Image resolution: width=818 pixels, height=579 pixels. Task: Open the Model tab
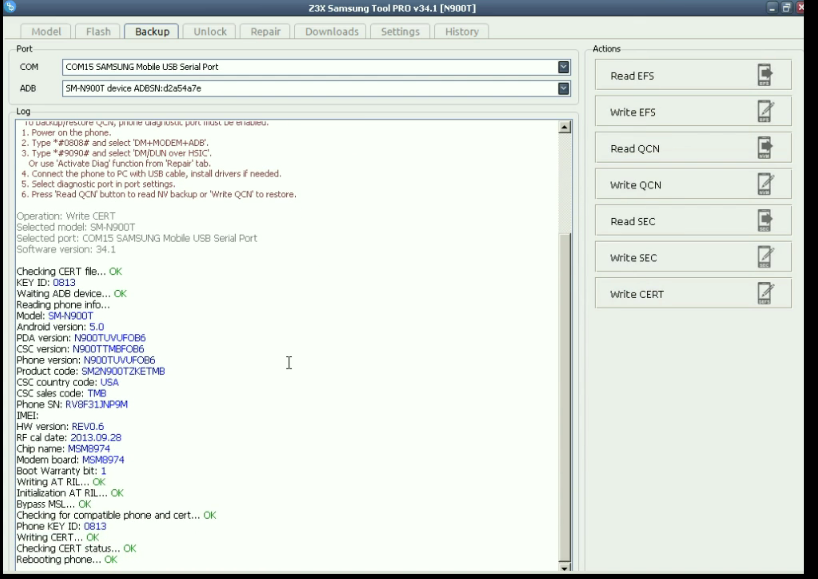[x=46, y=31]
